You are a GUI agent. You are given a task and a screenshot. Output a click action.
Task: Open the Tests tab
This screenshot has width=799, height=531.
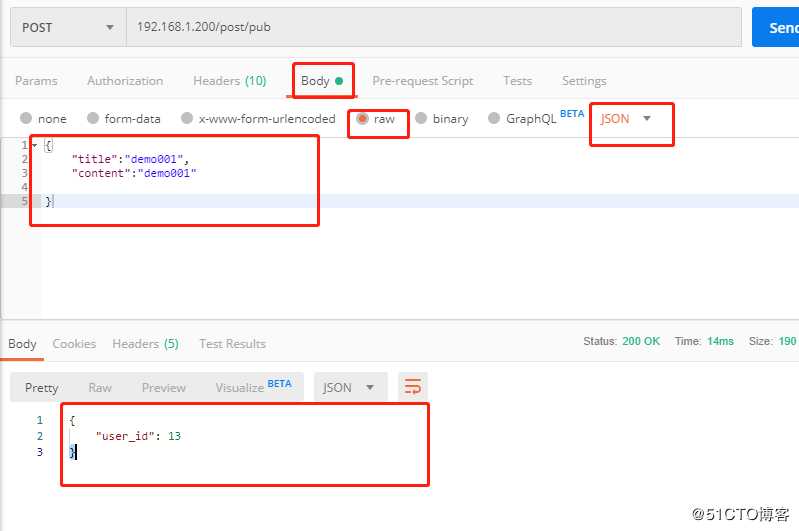point(517,81)
